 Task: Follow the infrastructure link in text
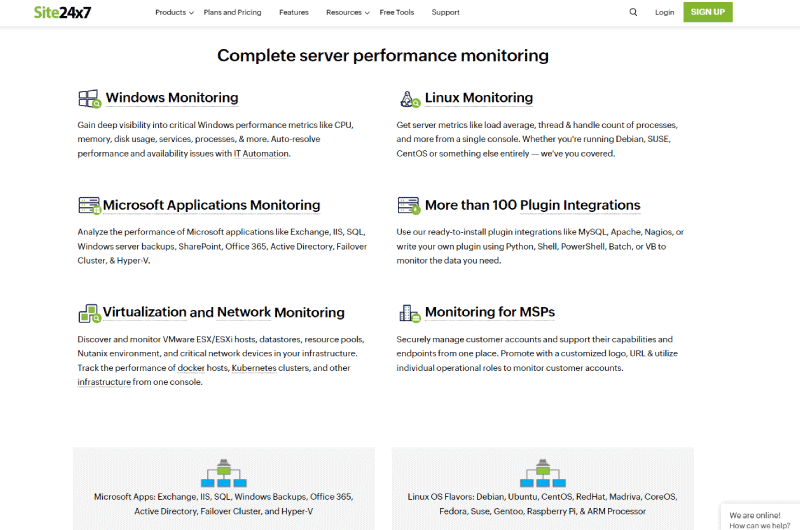click(104, 382)
